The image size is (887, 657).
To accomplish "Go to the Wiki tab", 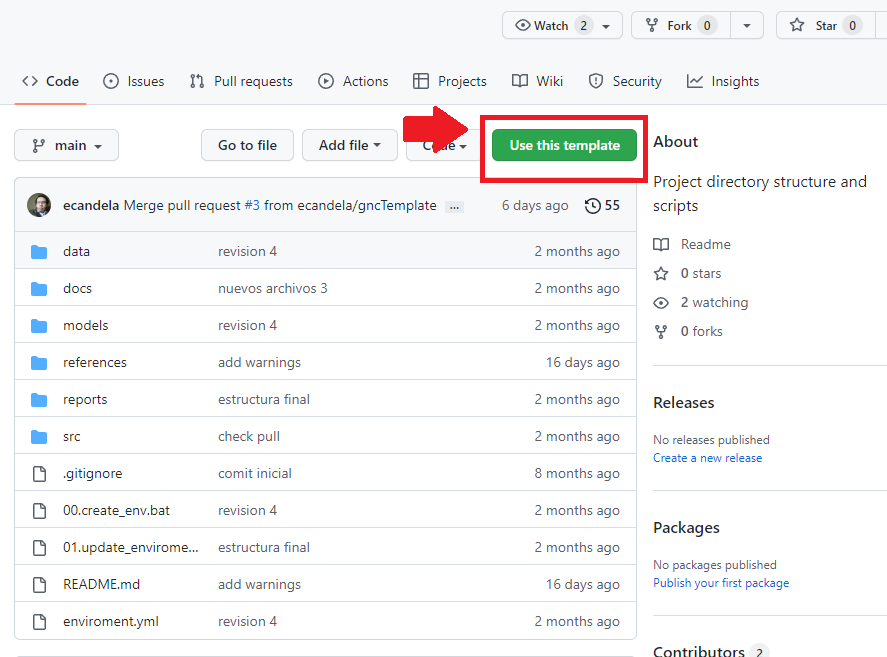I will pos(537,81).
